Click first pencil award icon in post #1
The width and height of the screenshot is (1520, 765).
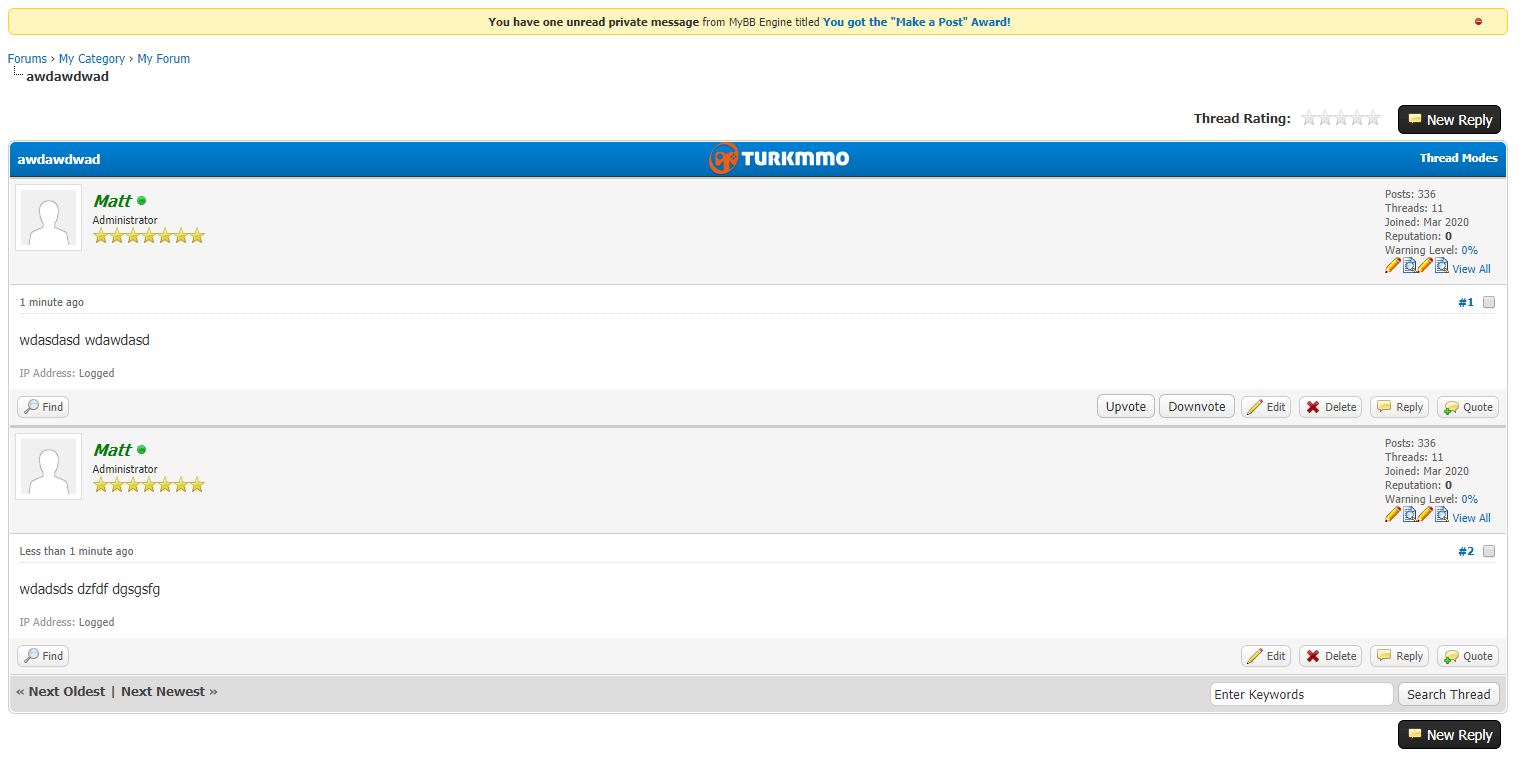pos(1393,265)
